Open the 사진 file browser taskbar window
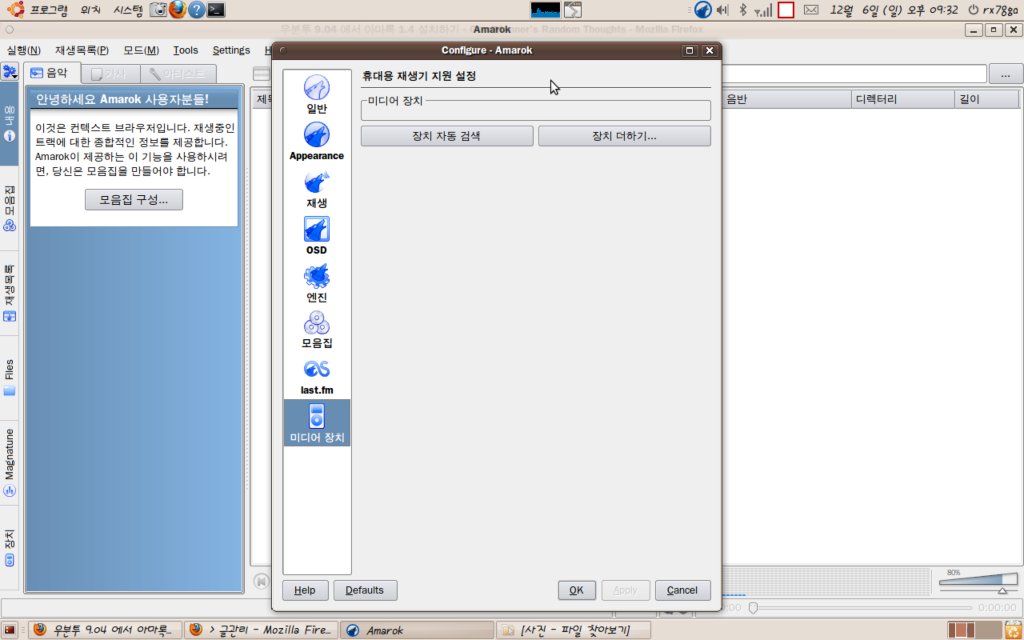Image resolution: width=1024 pixels, height=640 pixels. click(573, 630)
